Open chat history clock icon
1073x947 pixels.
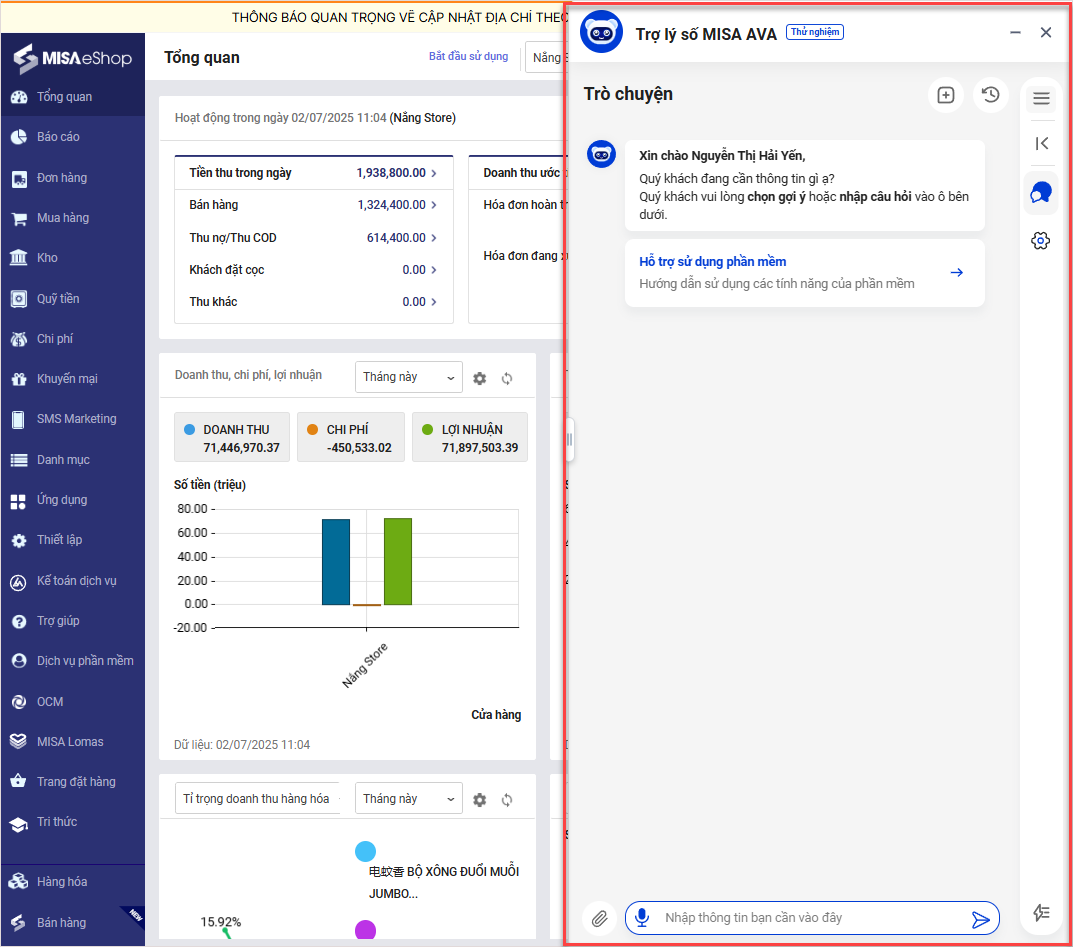(990, 95)
